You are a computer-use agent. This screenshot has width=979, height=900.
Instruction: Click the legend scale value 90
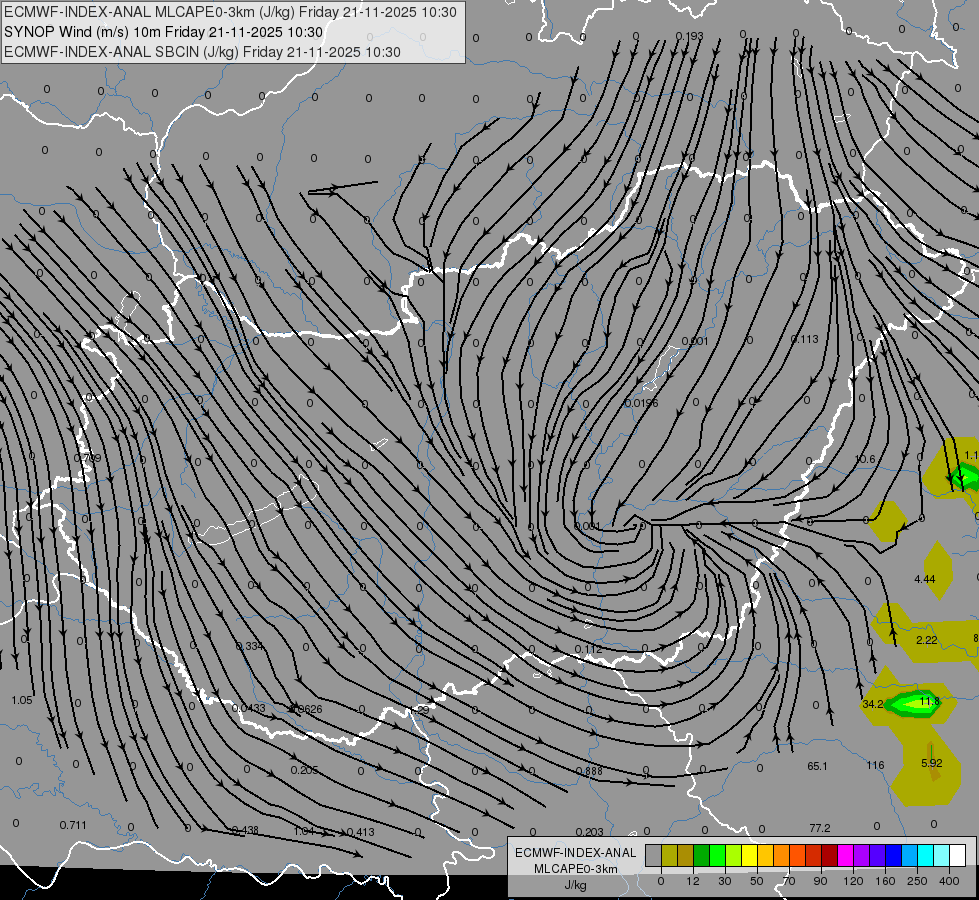(820, 881)
